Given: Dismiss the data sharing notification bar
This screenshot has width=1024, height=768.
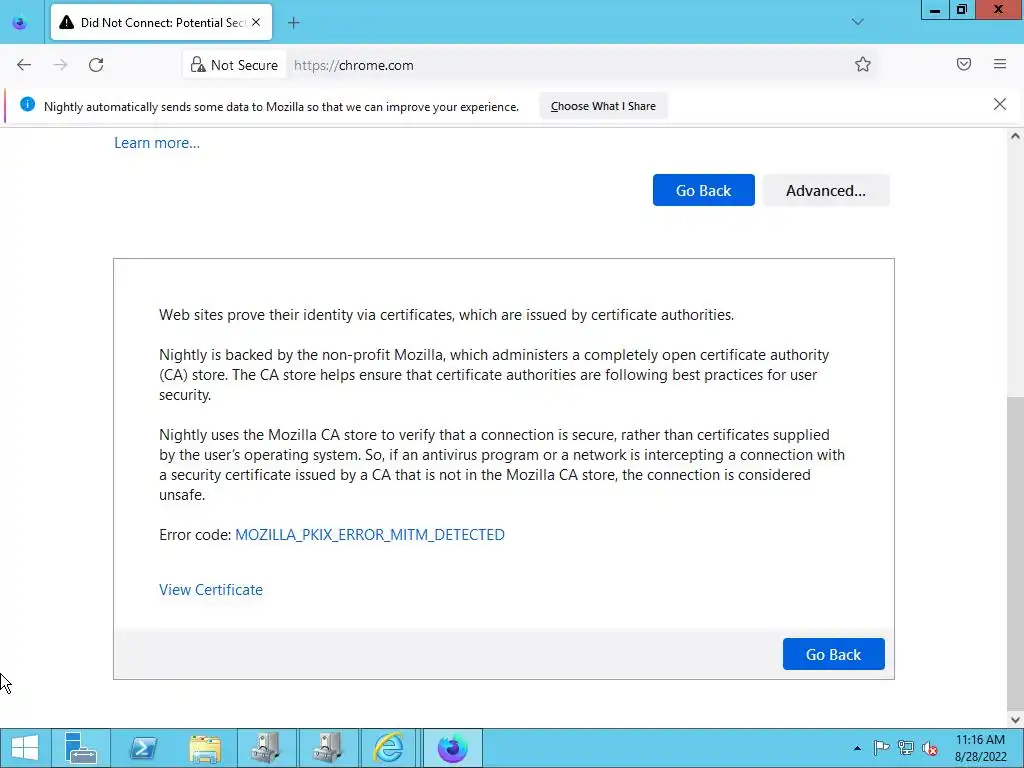Looking at the screenshot, I should [999, 104].
